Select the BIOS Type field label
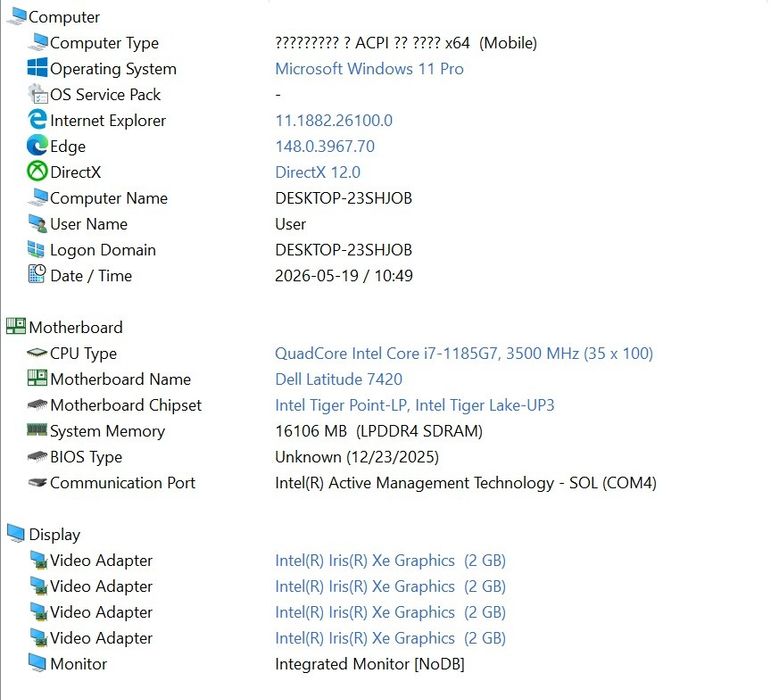The height and width of the screenshot is (700, 779). point(86,457)
